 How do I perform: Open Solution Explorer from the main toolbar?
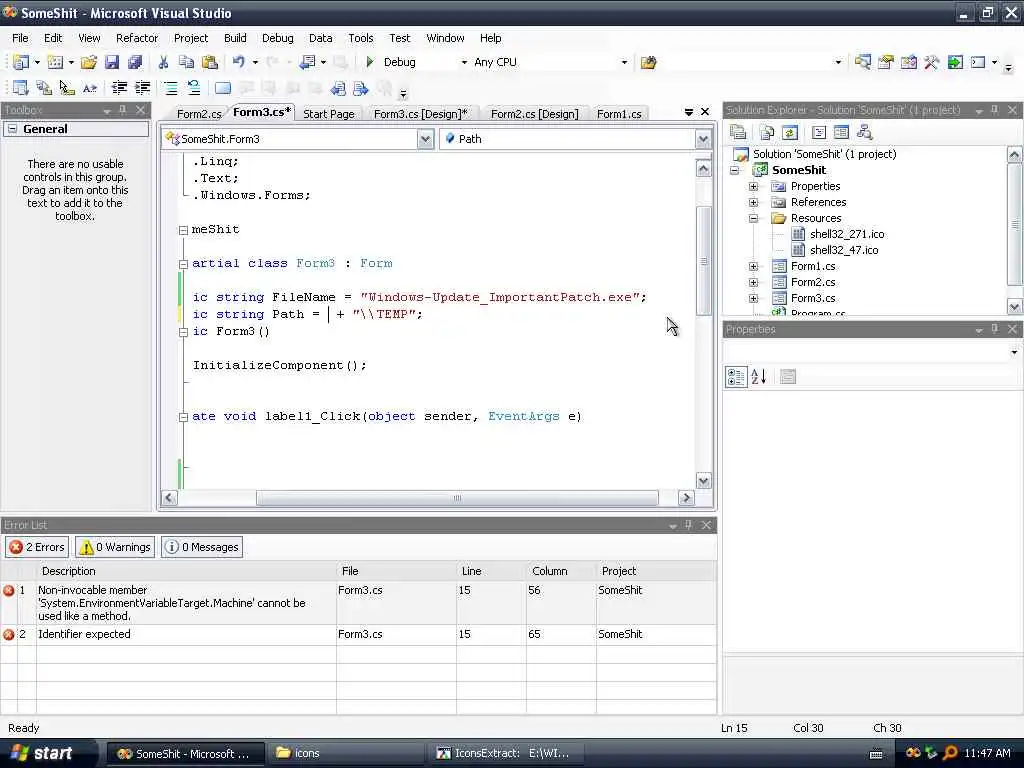tap(863, 62)
